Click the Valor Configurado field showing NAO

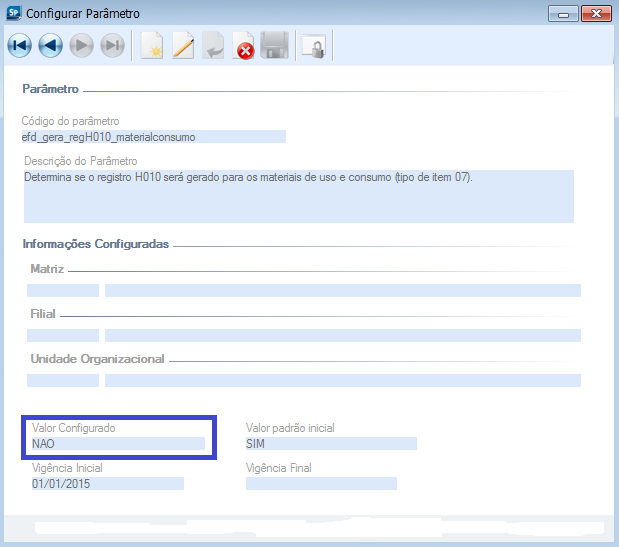point(118,444)
